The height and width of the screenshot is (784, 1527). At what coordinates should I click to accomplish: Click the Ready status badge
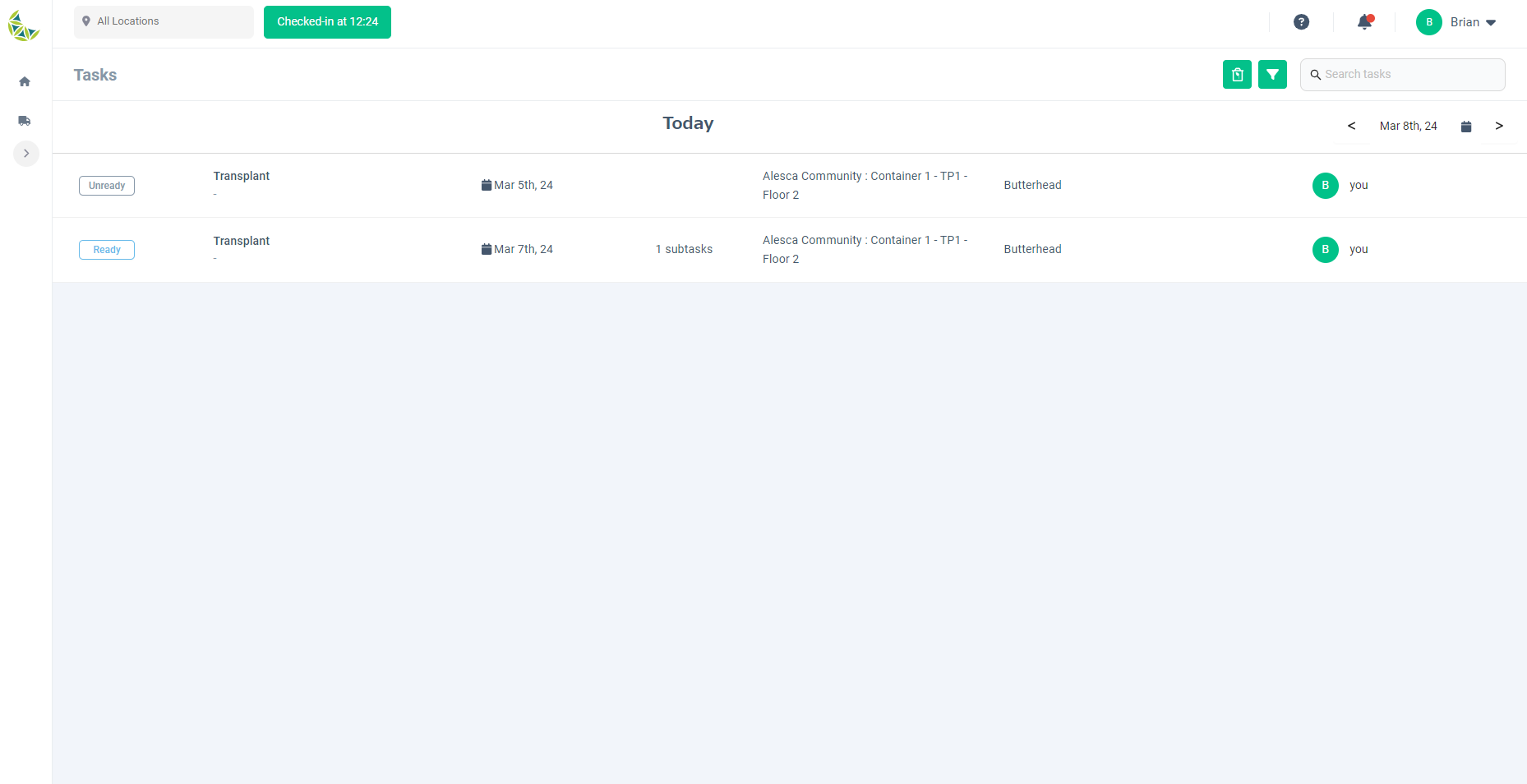[x=107, y=250]
